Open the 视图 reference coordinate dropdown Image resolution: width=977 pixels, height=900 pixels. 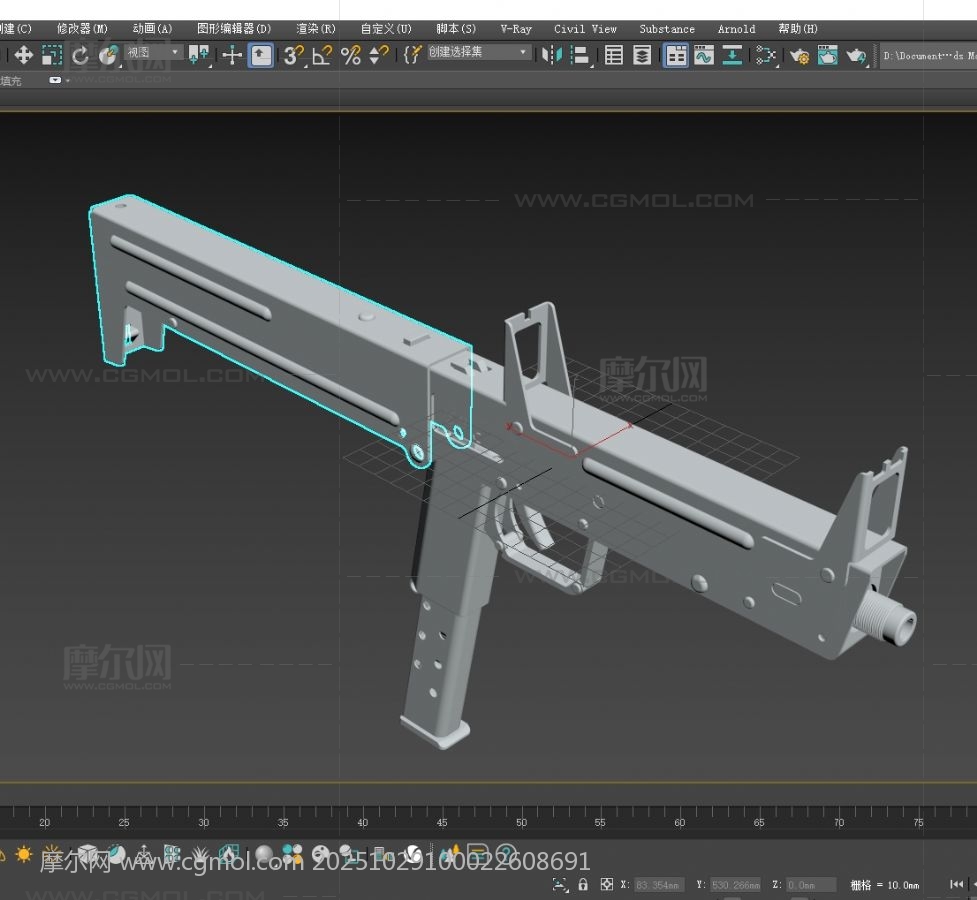click(x=153, y=52)
